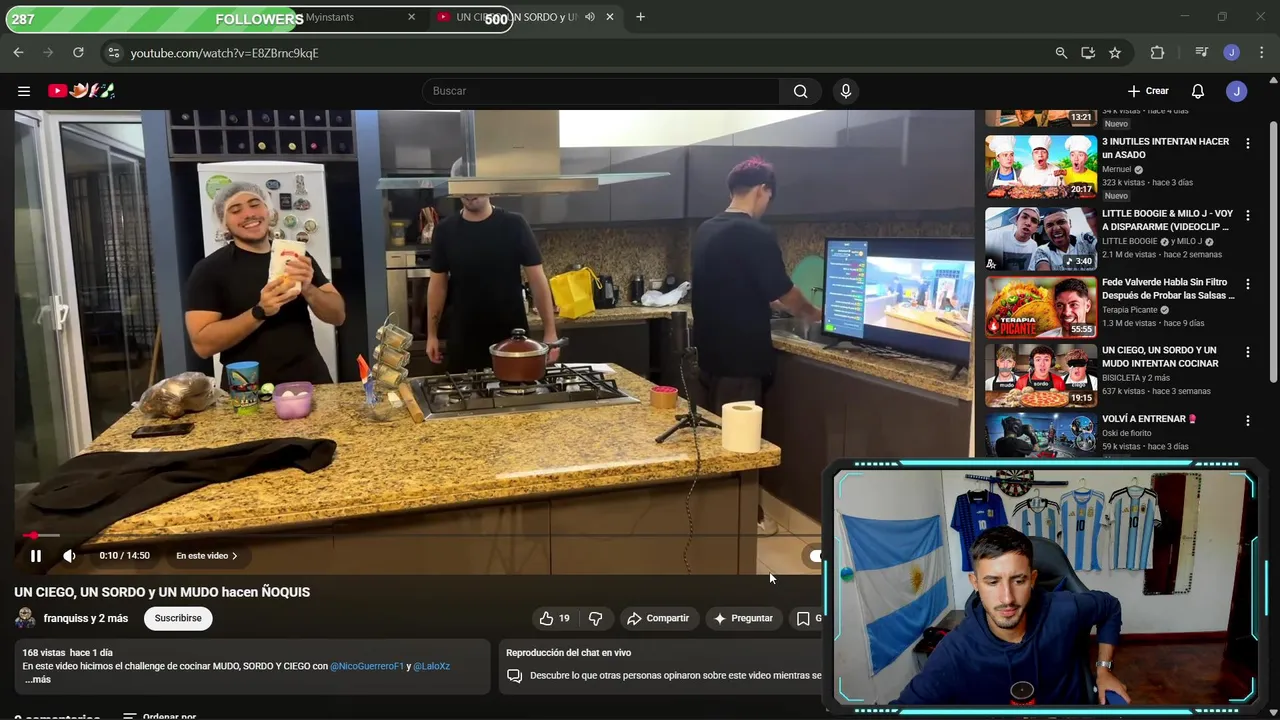The width and height of the screenshot is (1280, 720).
Task: Click the URL youtube.com/watch address field
Action: tap(224, 53)
